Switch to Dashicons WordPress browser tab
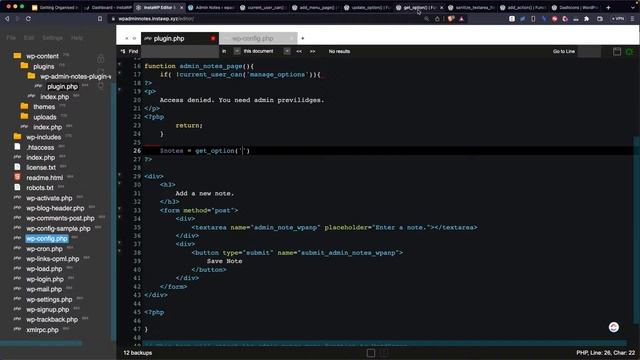640x360 pixels. point(575,7)
